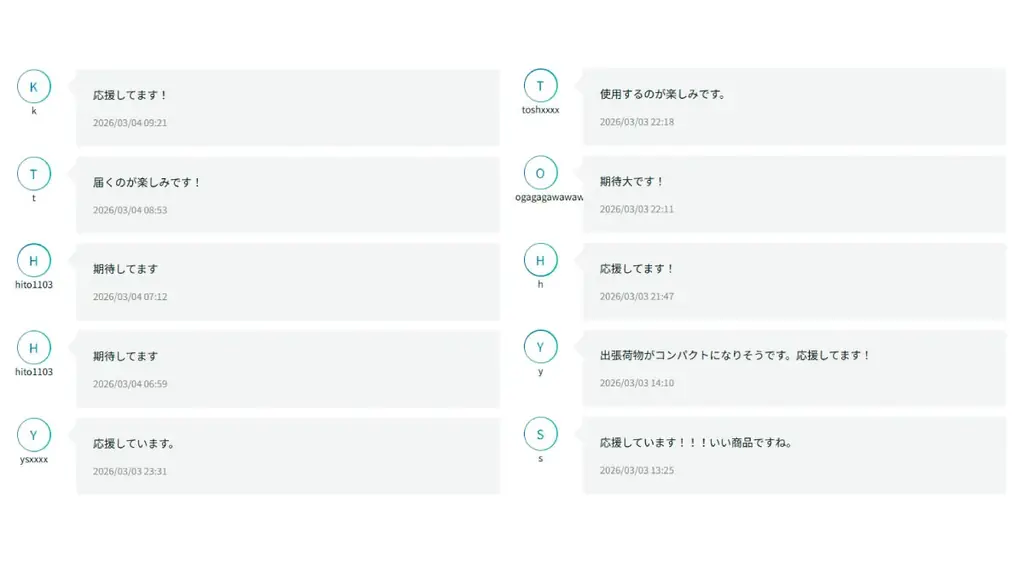Viewport: 1024px width, 562px height.
Task: Click the "T" avatar above username "t"
Action: 34,174
